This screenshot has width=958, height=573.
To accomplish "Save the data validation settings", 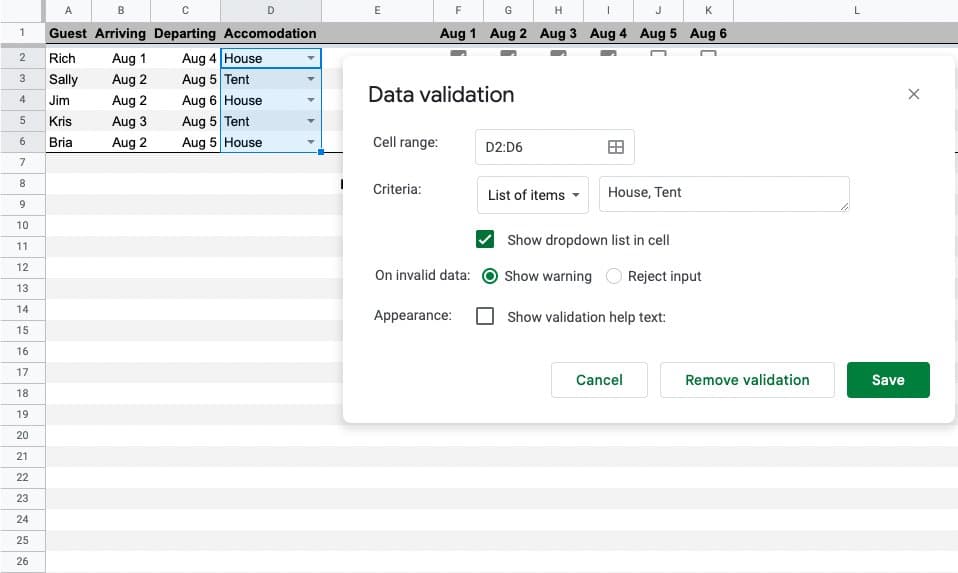I will tap(887, 380).
